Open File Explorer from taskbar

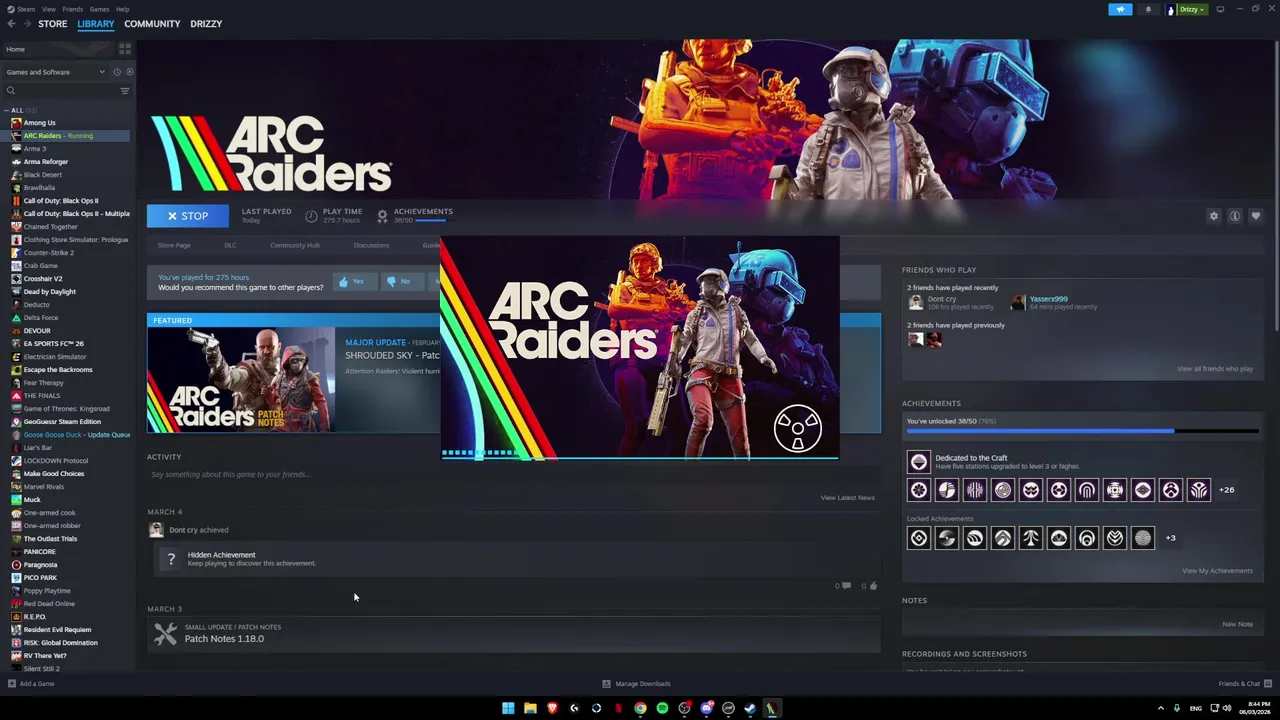pos(530,708)
